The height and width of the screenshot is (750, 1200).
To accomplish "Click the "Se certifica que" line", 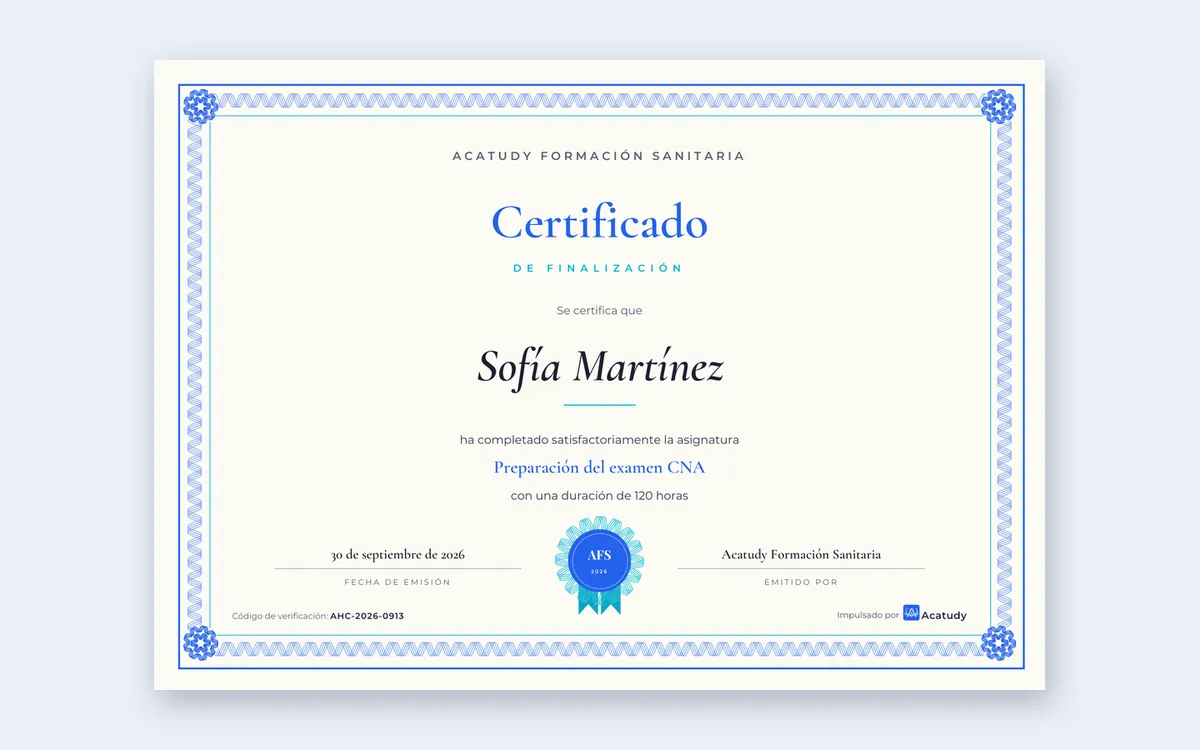I will [599, 311].
